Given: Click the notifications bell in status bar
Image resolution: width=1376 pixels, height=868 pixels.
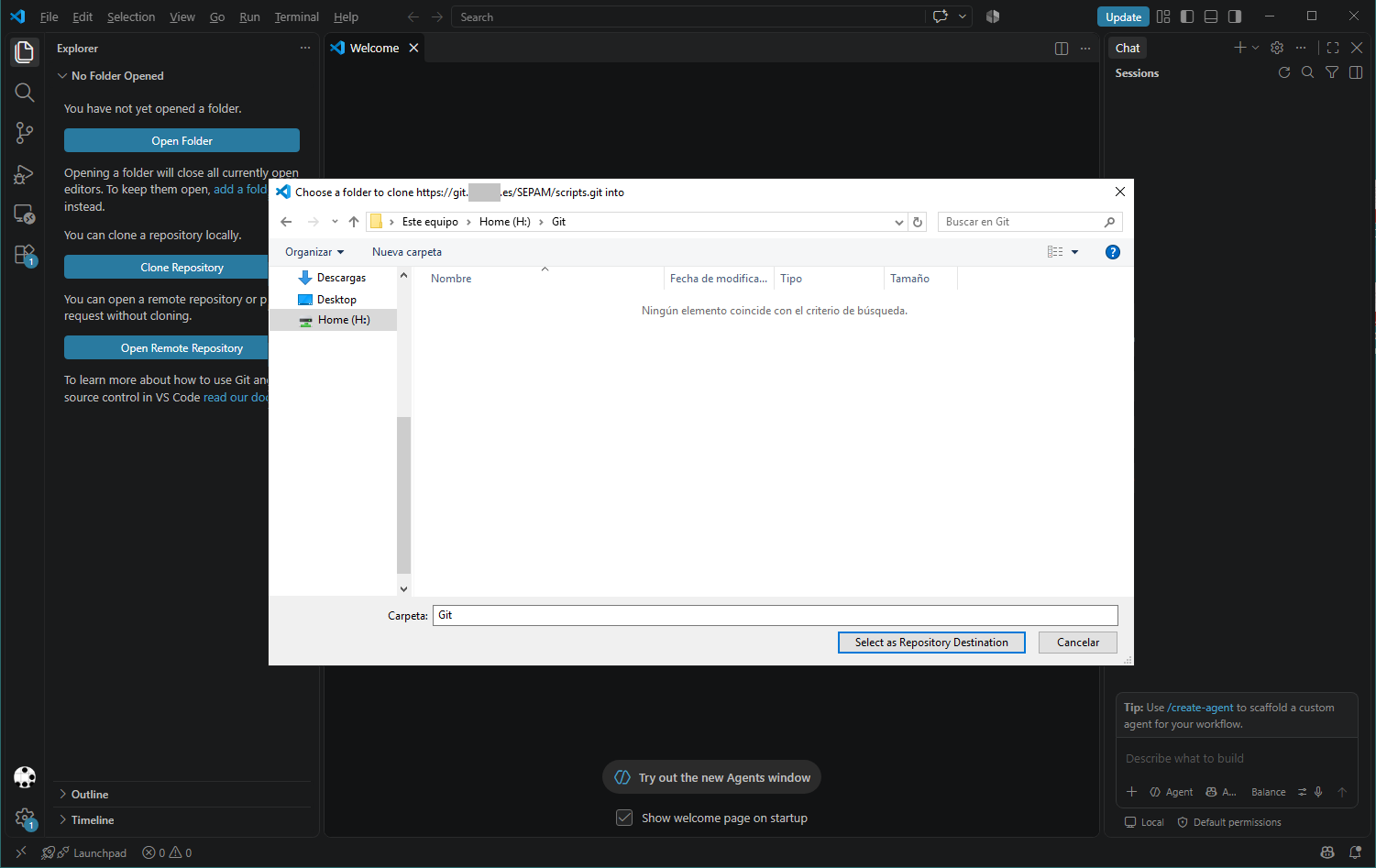Looking at the screenshot, I should (x=1355, y=852).
